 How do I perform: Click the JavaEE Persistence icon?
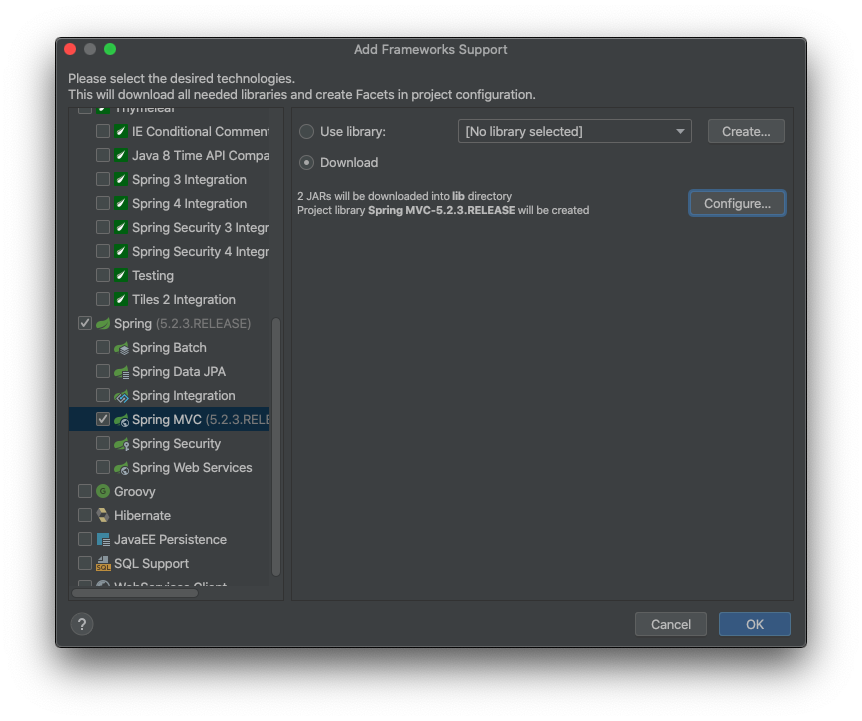pos(103,540)
